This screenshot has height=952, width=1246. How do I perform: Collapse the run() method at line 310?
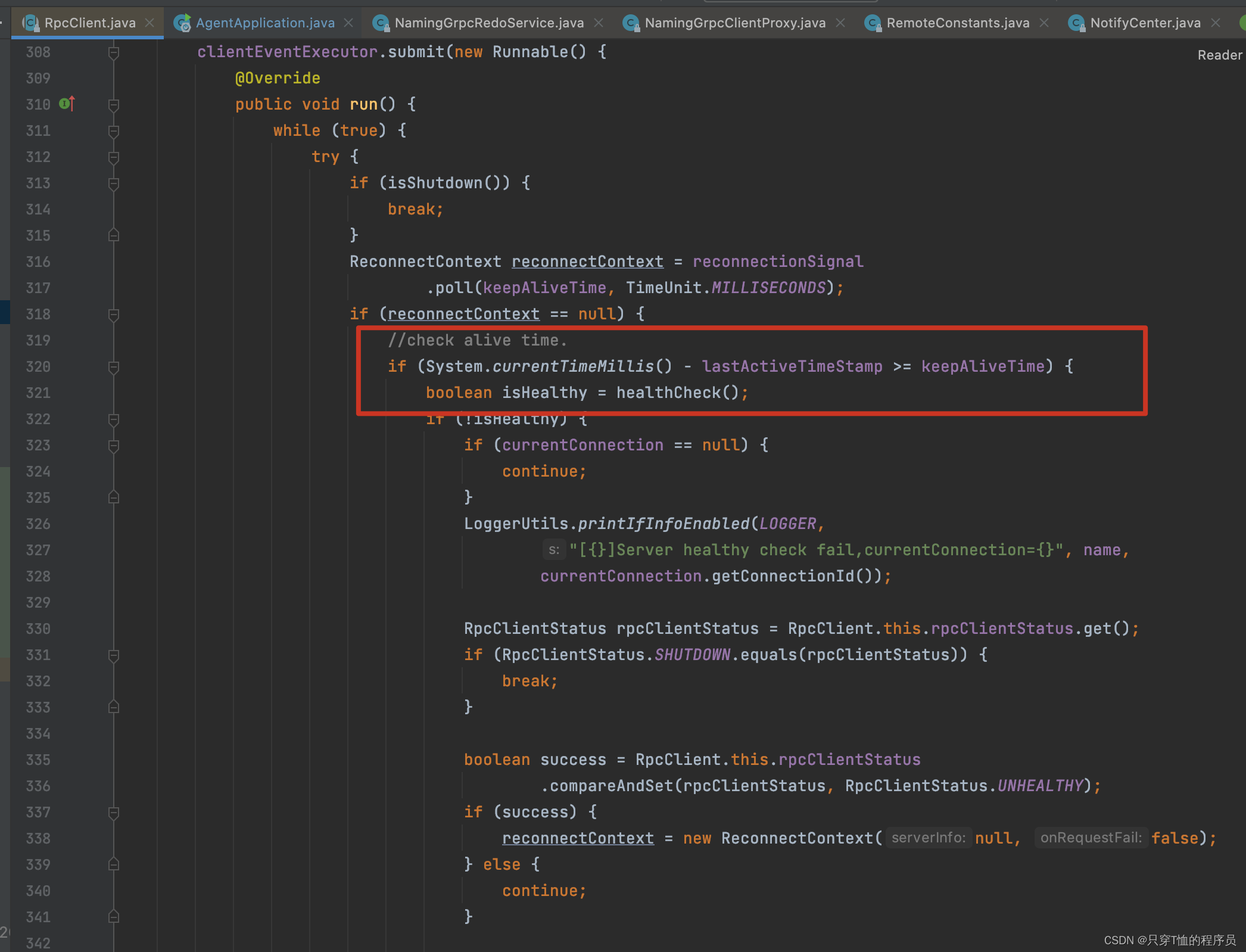coord(114,105)
